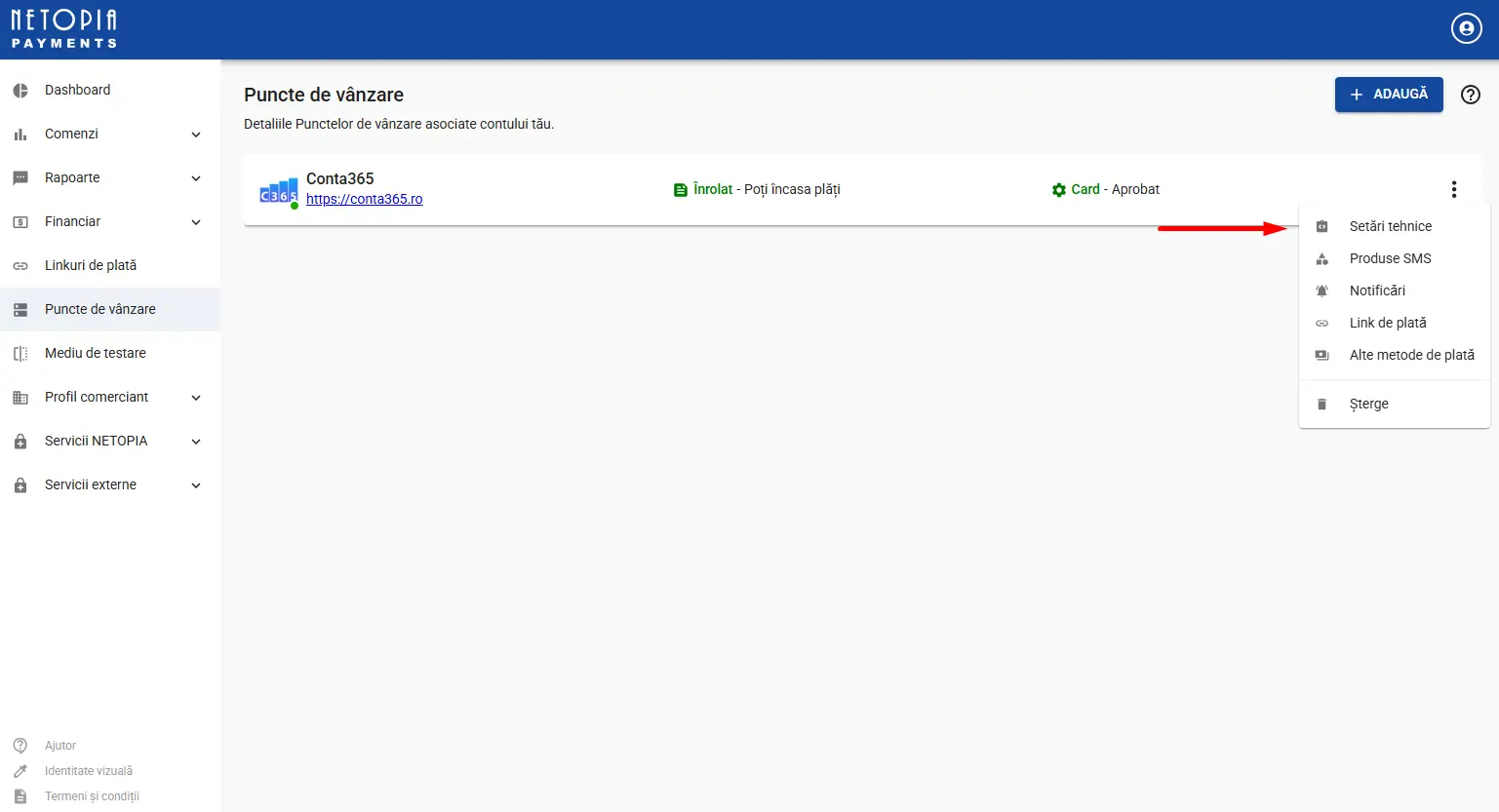The image size is (1499, 812).
Task: Click the Notificări bell icon
Action: (x=1321, y=290)
